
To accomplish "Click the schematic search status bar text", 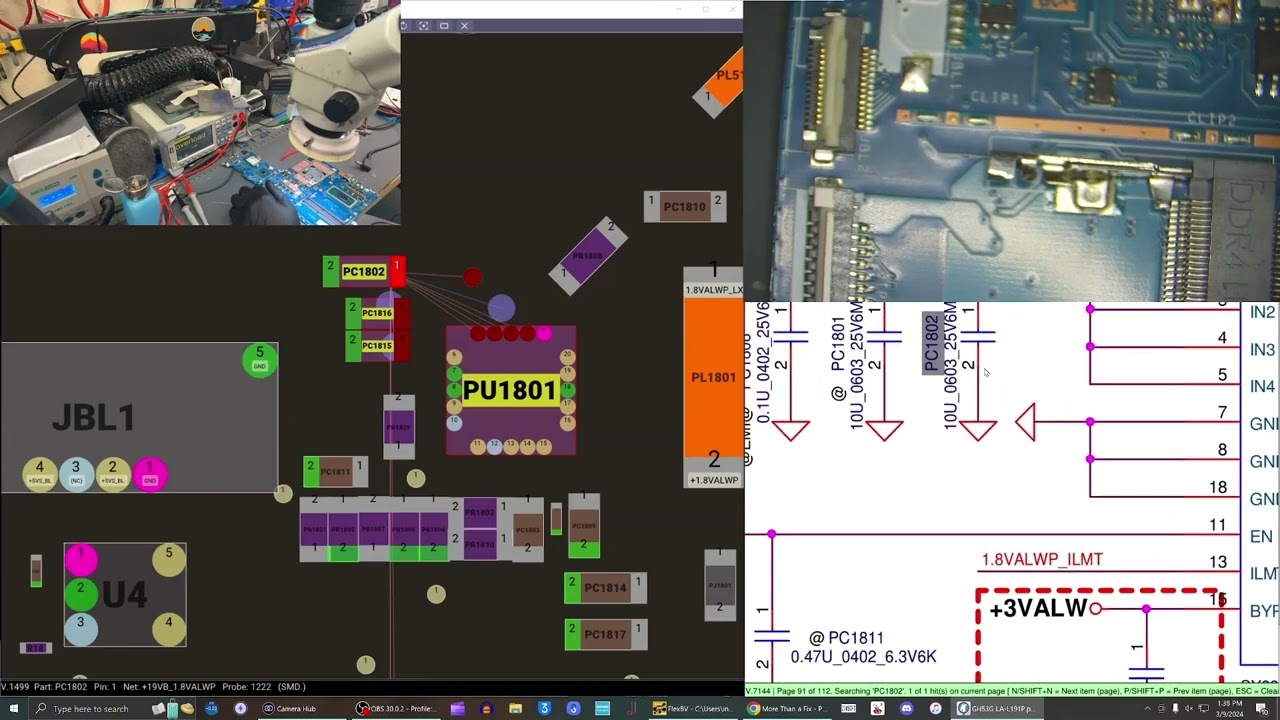I will pos(1012,691).
